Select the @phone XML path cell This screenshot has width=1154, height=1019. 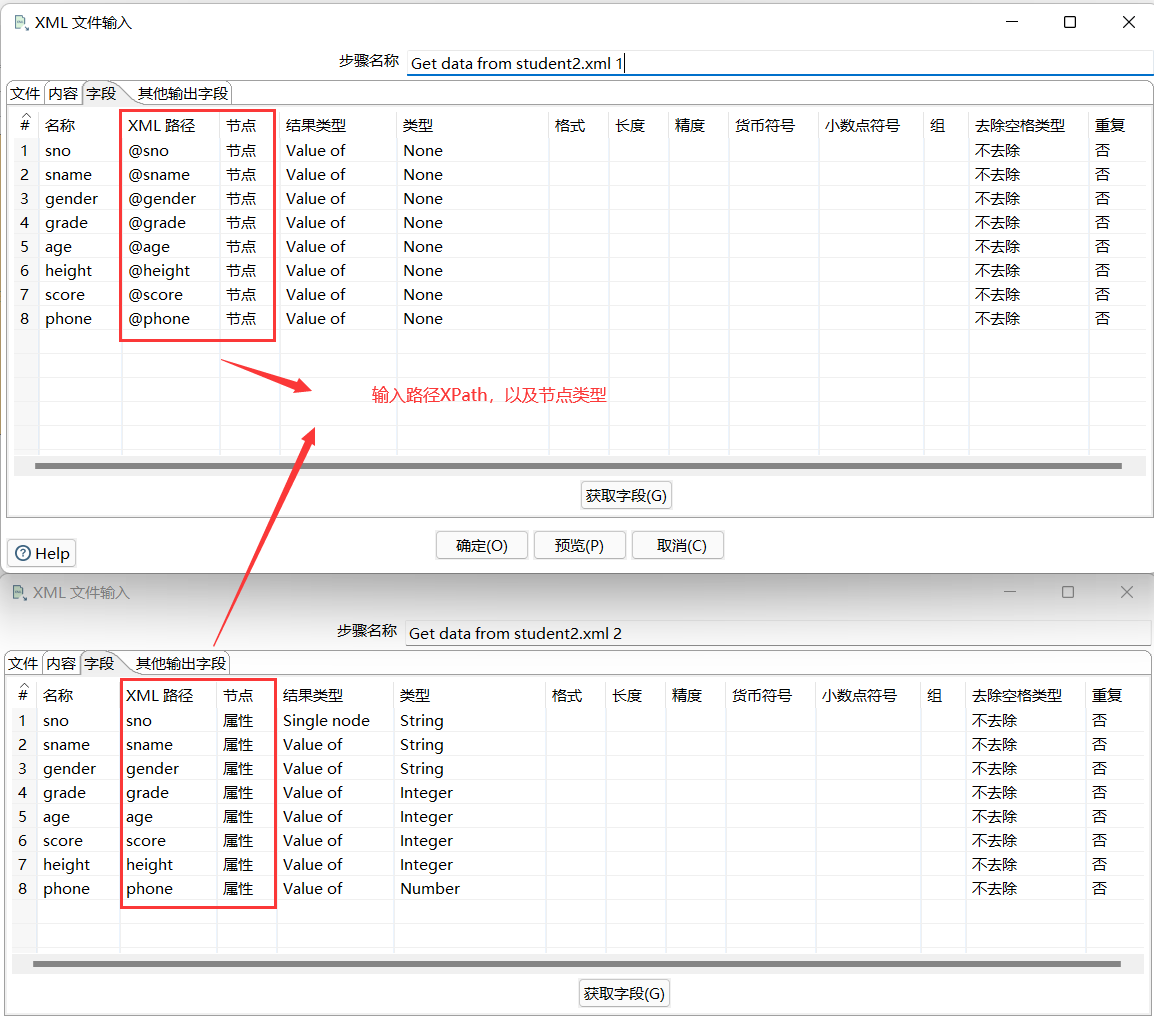point(171,319)
